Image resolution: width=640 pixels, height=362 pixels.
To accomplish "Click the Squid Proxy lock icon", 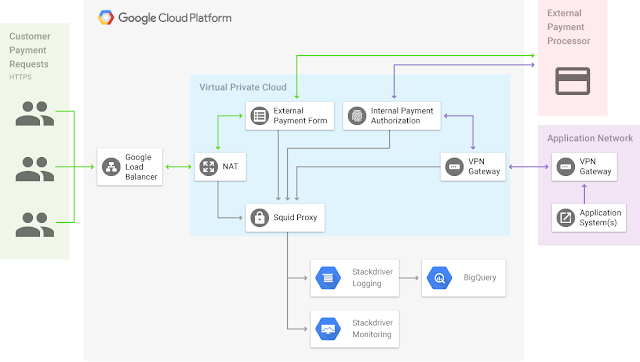I will click(260, 218).
